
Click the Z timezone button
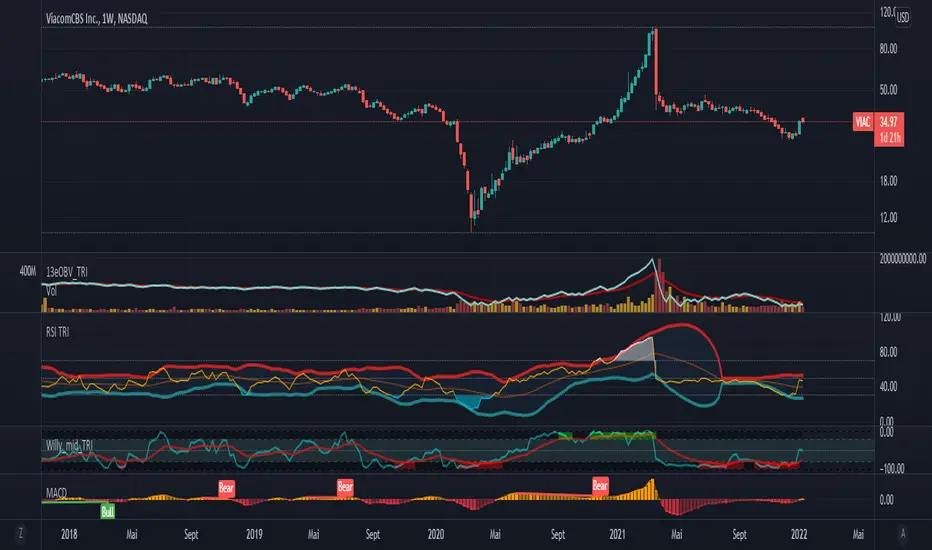(21, 533)
